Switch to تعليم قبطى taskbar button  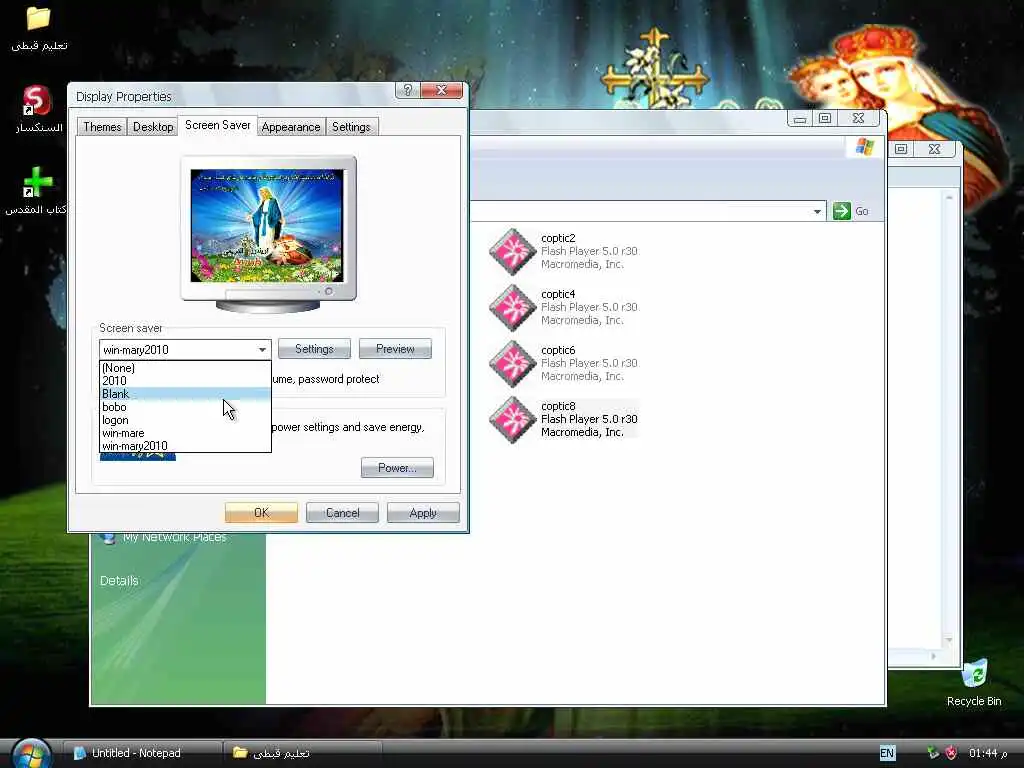[x=303, y=753]
